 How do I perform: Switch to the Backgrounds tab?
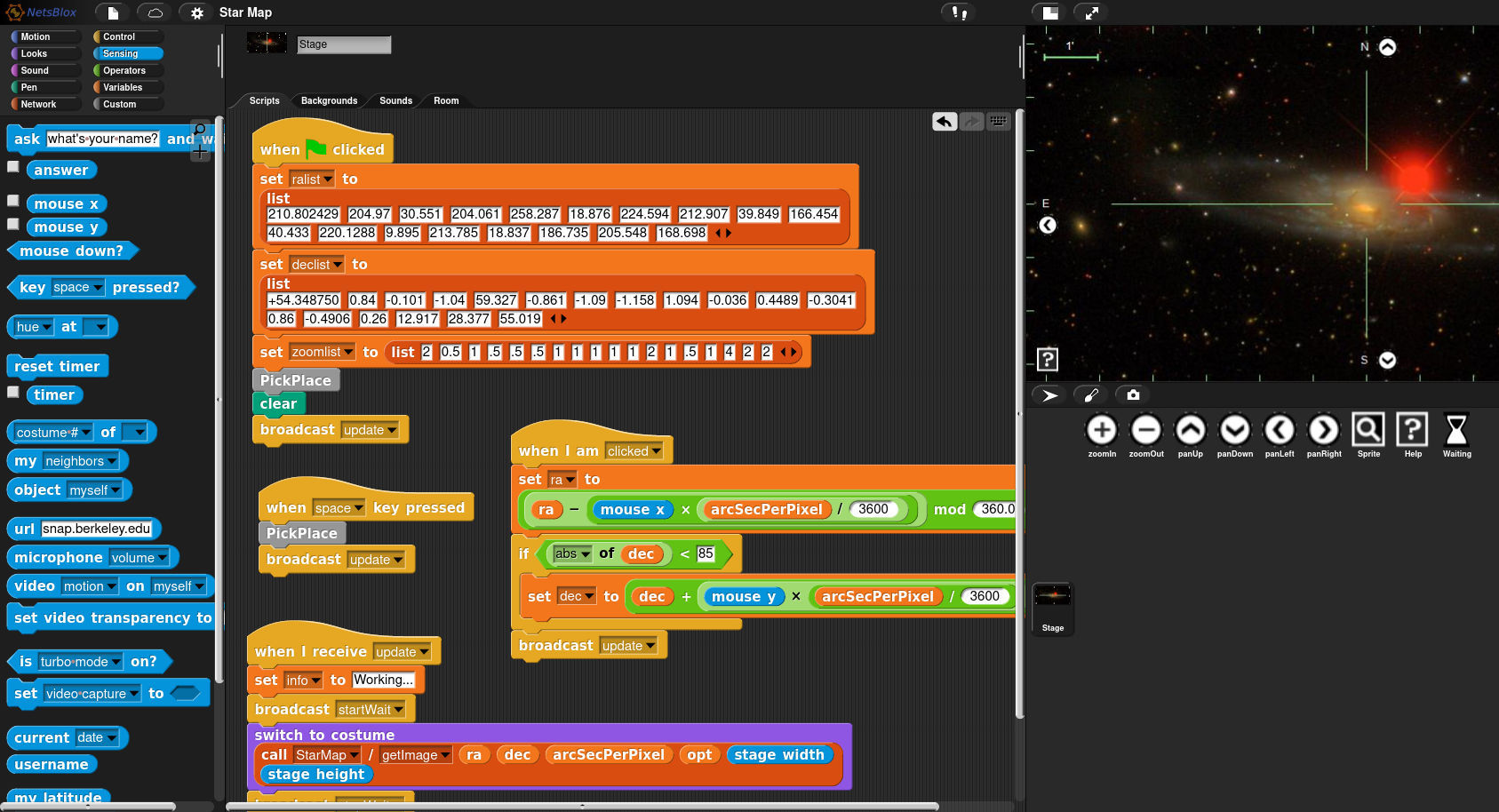point(329,100)
